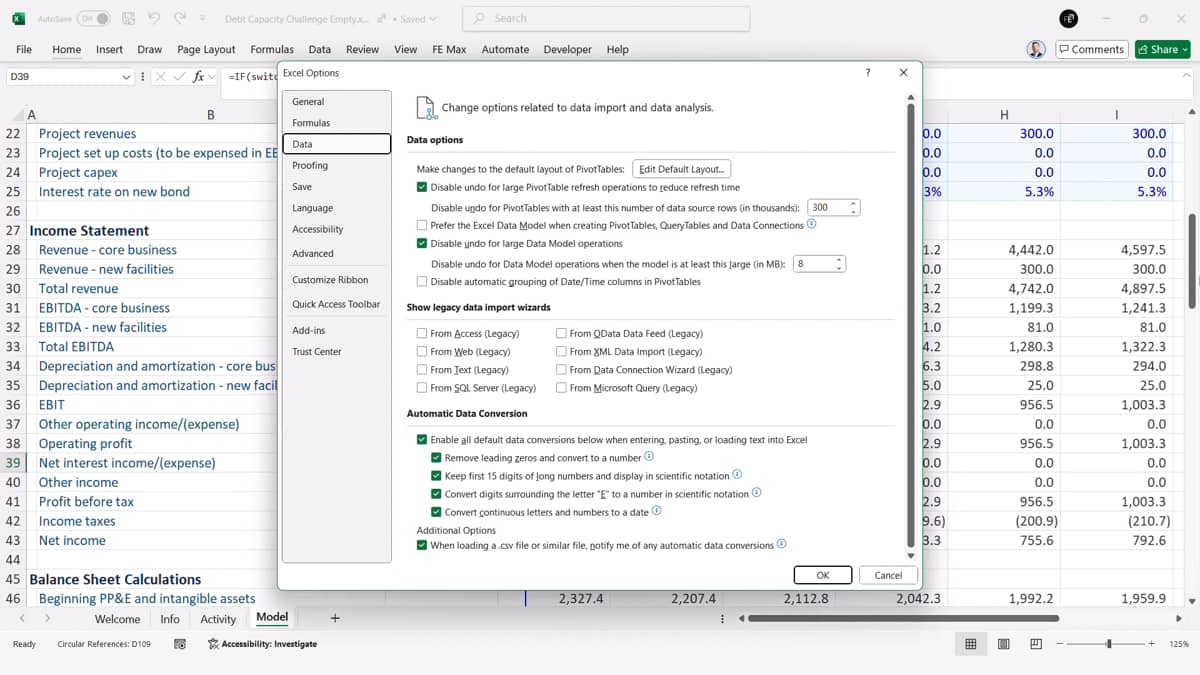Image resolution: width=1200 pixels, height=675 pixels.
Task: Click info icon beside Prefer the Excel Data Model
Action: (x=811, y=224)
